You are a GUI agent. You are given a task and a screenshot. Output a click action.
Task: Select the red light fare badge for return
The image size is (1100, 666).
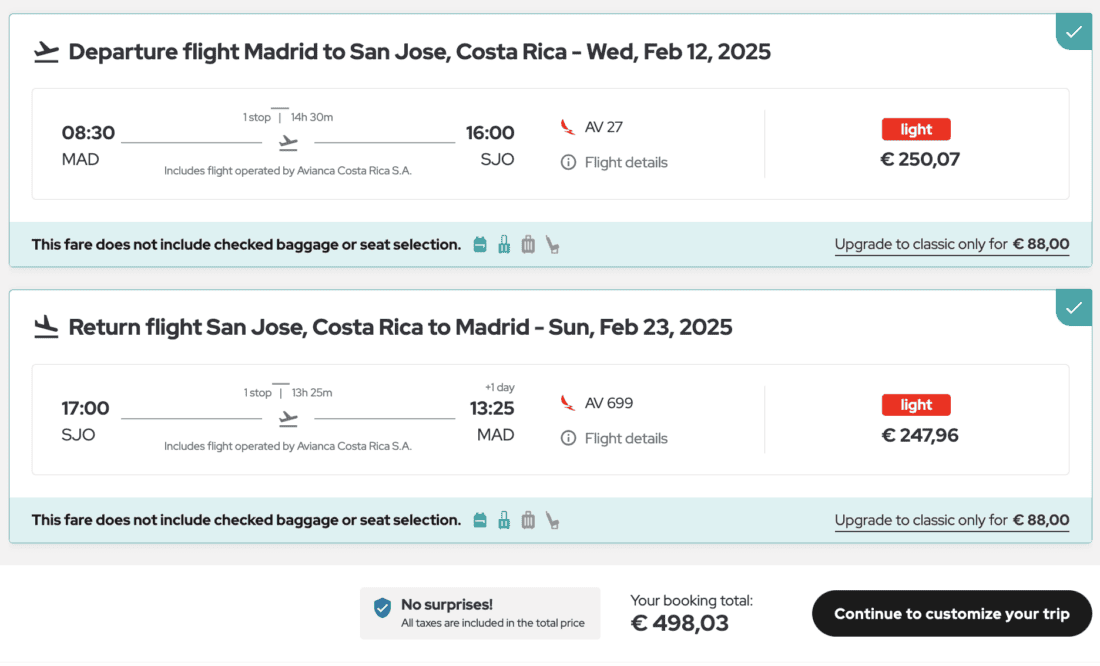[916, 405]
